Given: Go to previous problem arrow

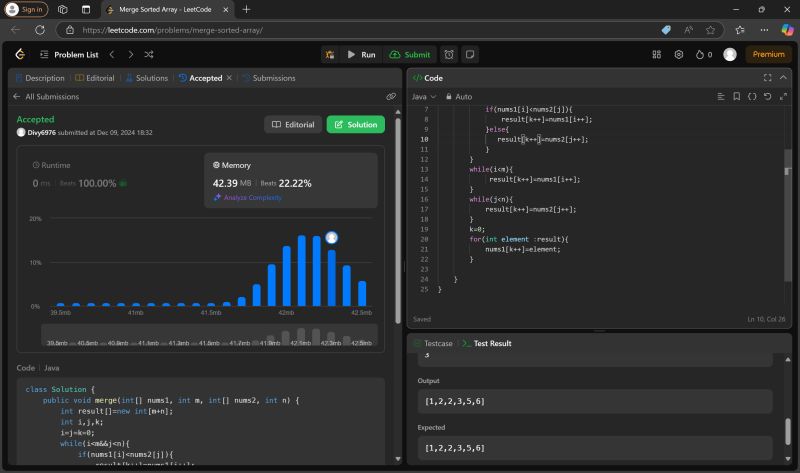Looking at the screenshot, I should coord(112,54).
